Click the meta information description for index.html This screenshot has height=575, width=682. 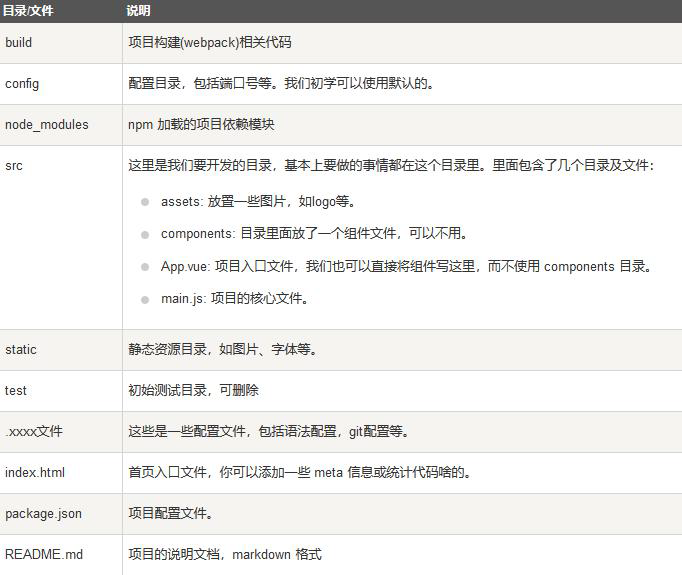(300, 472)
